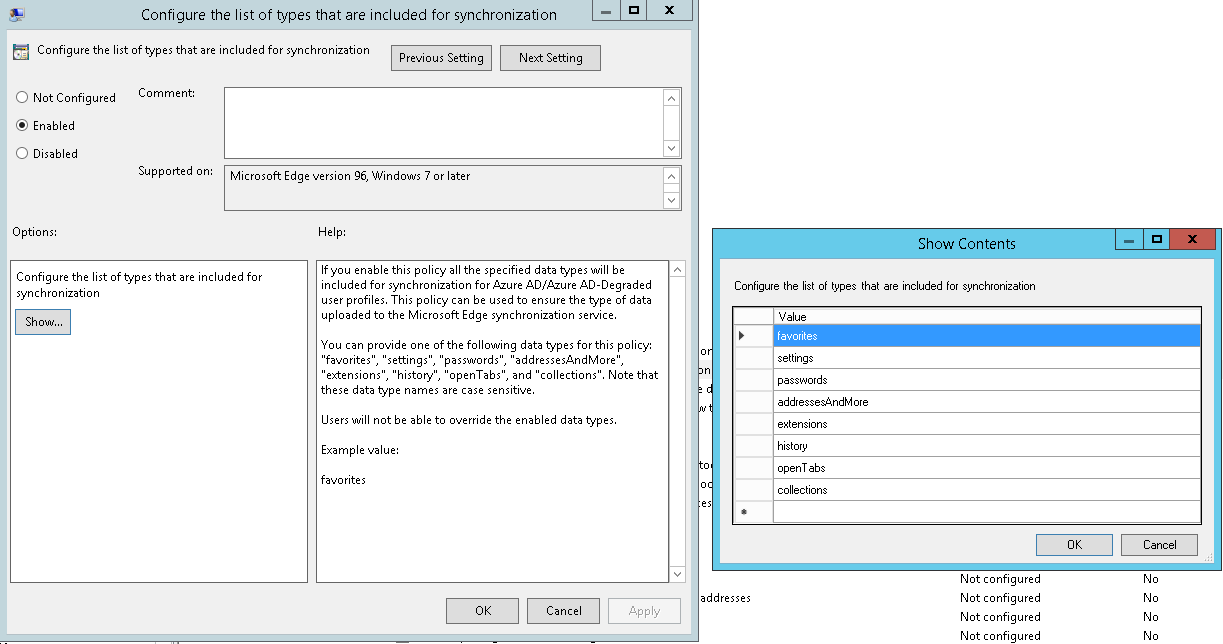Select the openTabs value cell
This screenshot has width=1223, height=644.
coord(987,468)
